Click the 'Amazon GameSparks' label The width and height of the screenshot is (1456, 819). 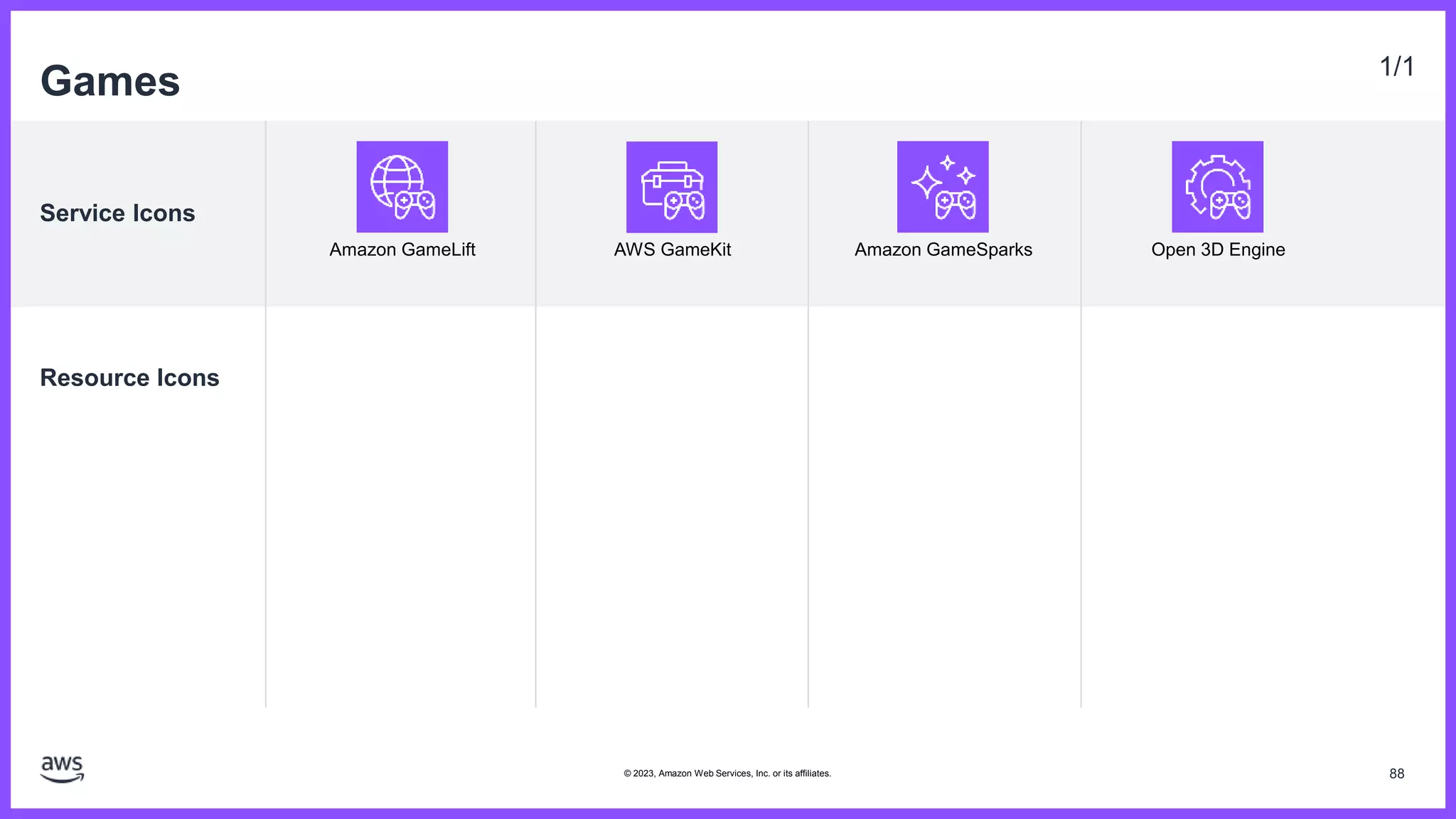coord(943,250)
